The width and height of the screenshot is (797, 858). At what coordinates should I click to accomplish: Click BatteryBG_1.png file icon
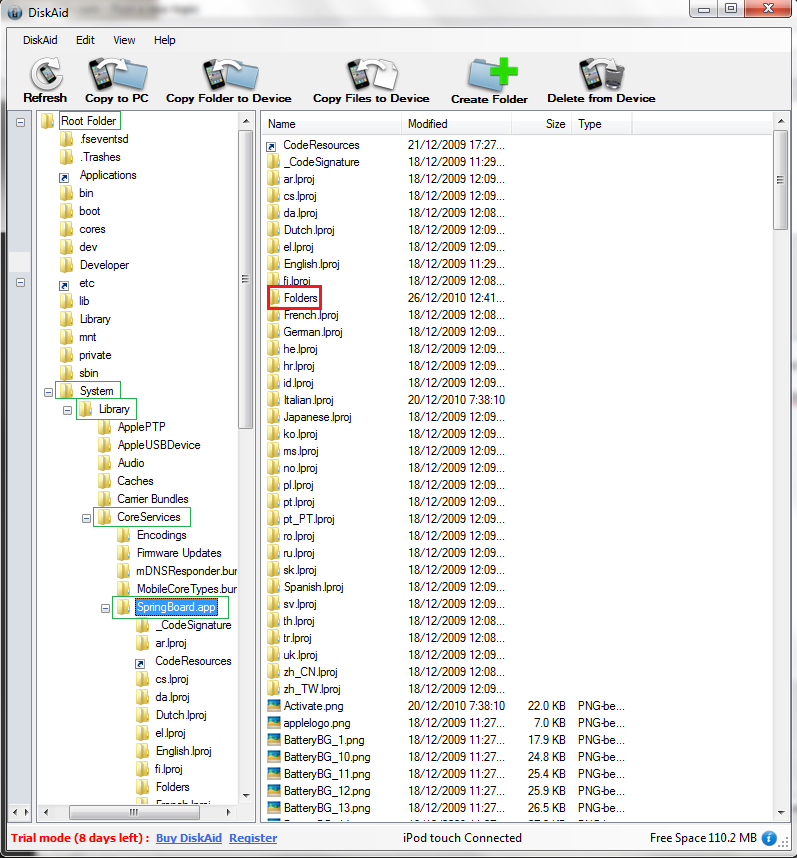tap(274, 739)
